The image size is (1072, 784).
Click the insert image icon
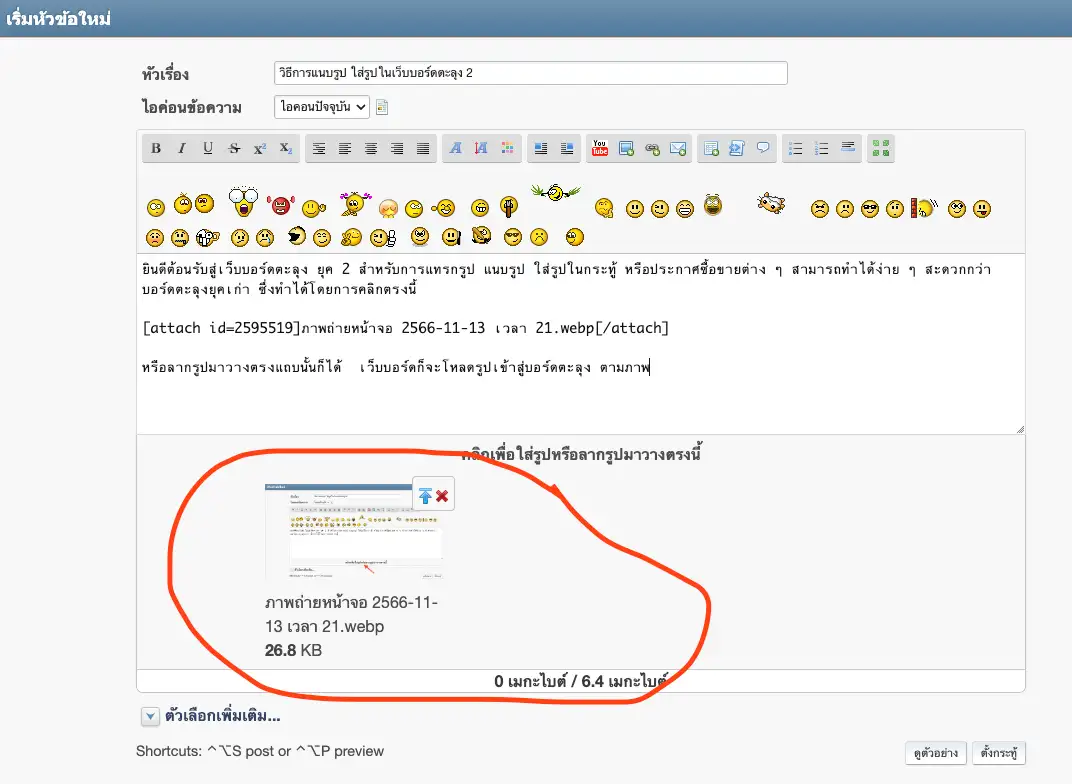point(627,149)
